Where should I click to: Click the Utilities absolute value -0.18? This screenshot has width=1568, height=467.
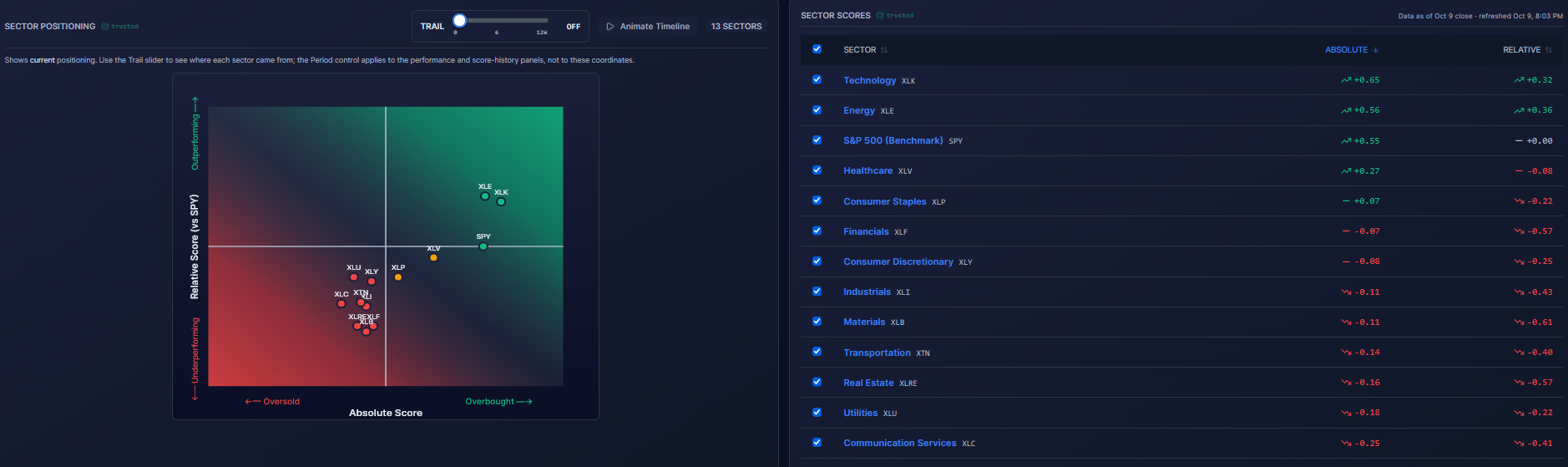(1367, 413)
